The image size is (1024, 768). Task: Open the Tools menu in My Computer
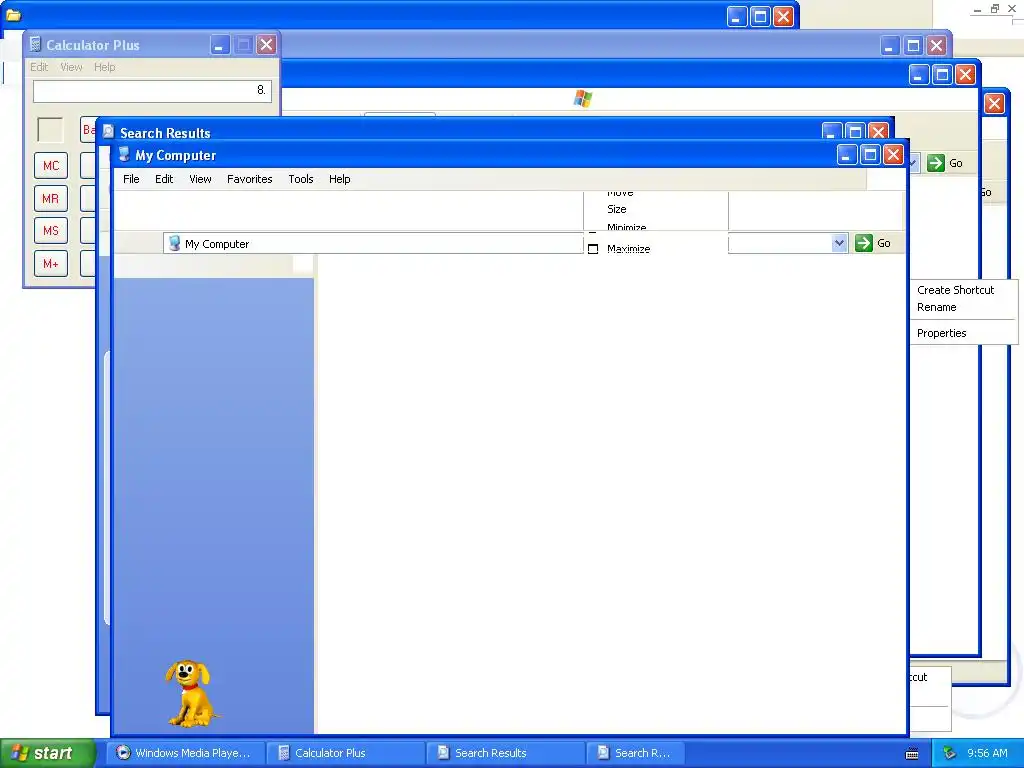(x=301, y=179)
